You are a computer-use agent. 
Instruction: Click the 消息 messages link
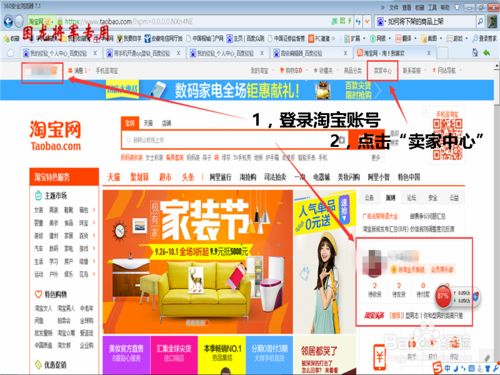(78, 71)
